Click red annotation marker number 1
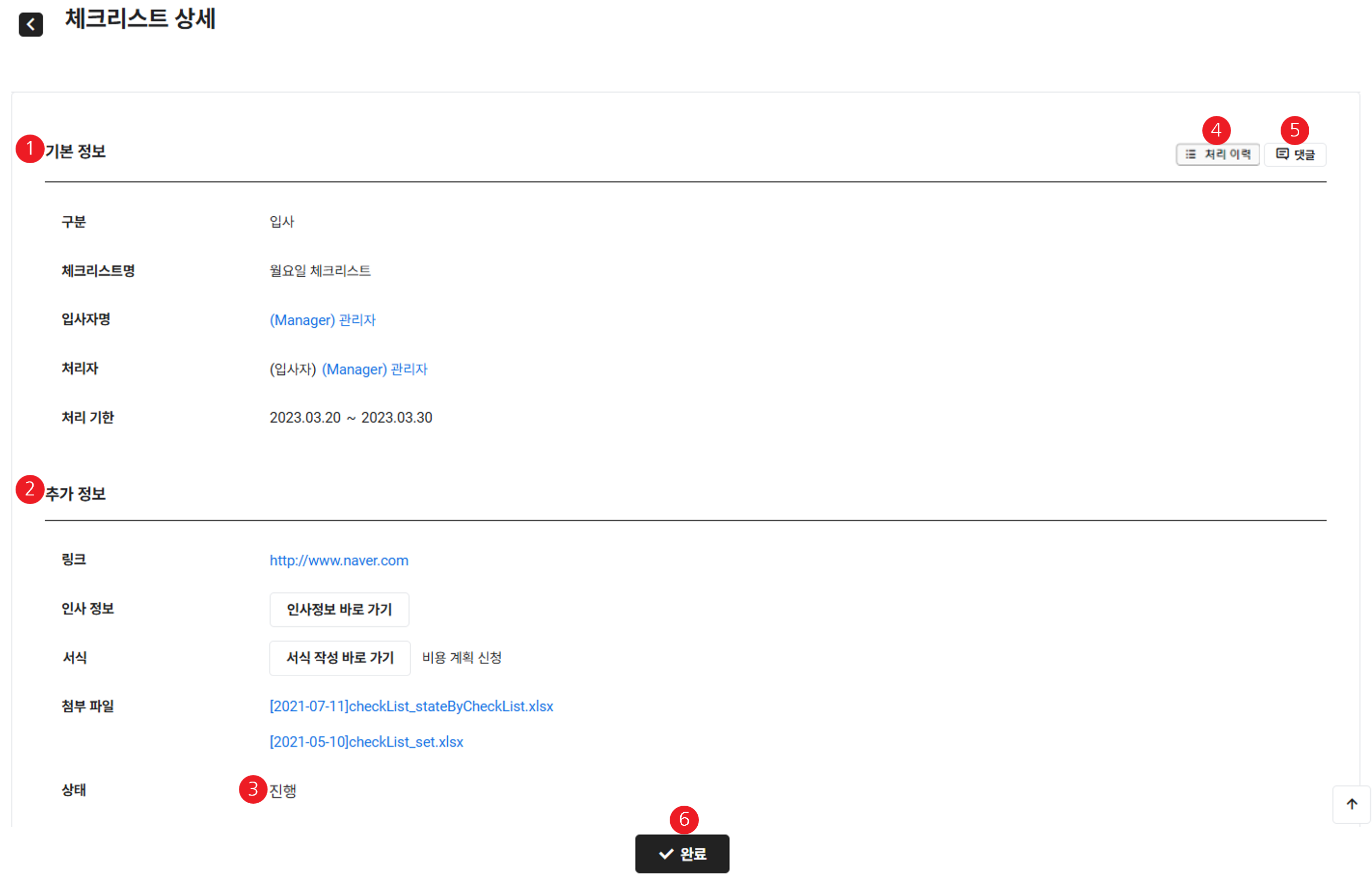 pos(30,149)
